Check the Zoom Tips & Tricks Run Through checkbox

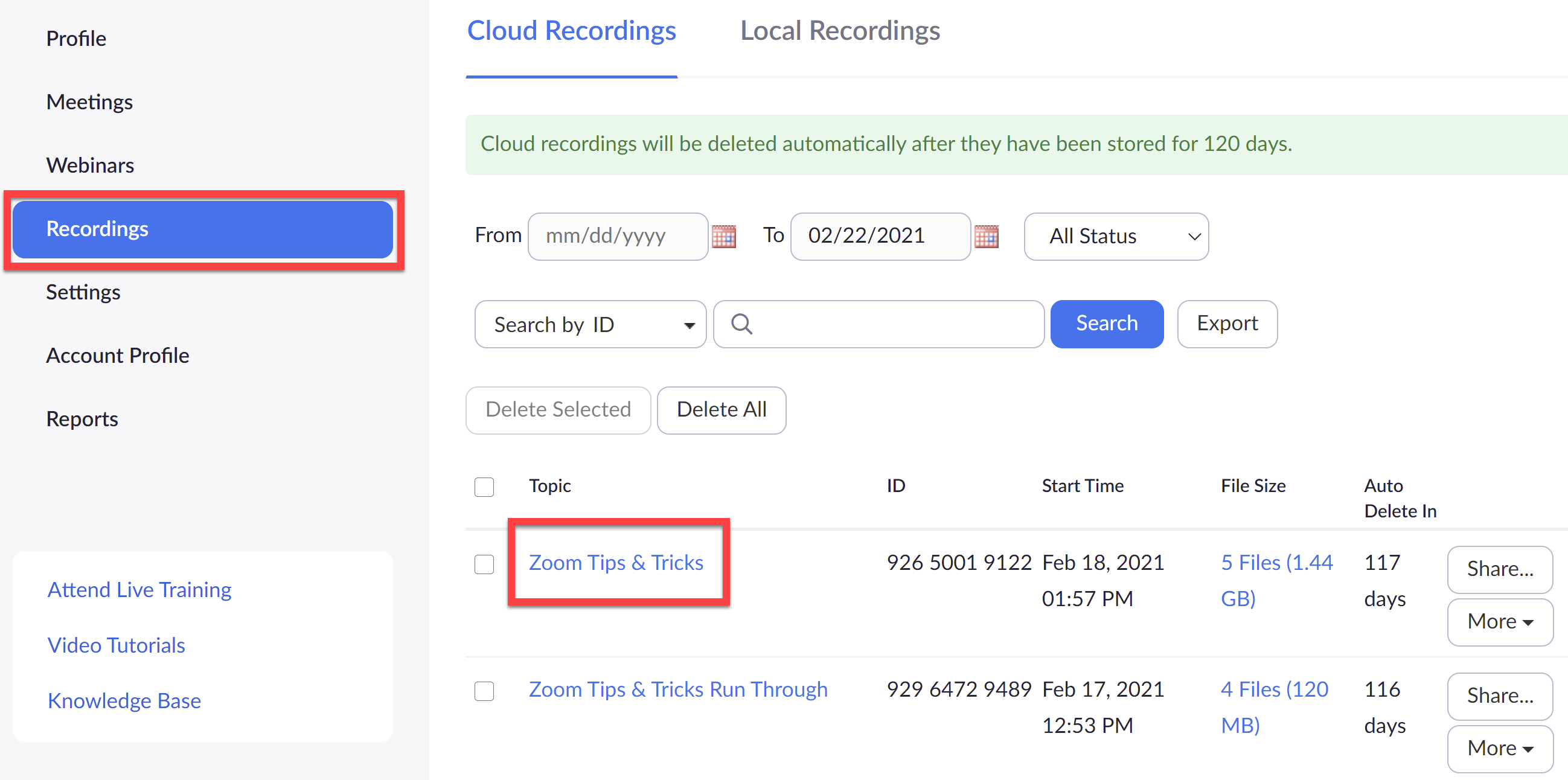[x=484, y=691]
